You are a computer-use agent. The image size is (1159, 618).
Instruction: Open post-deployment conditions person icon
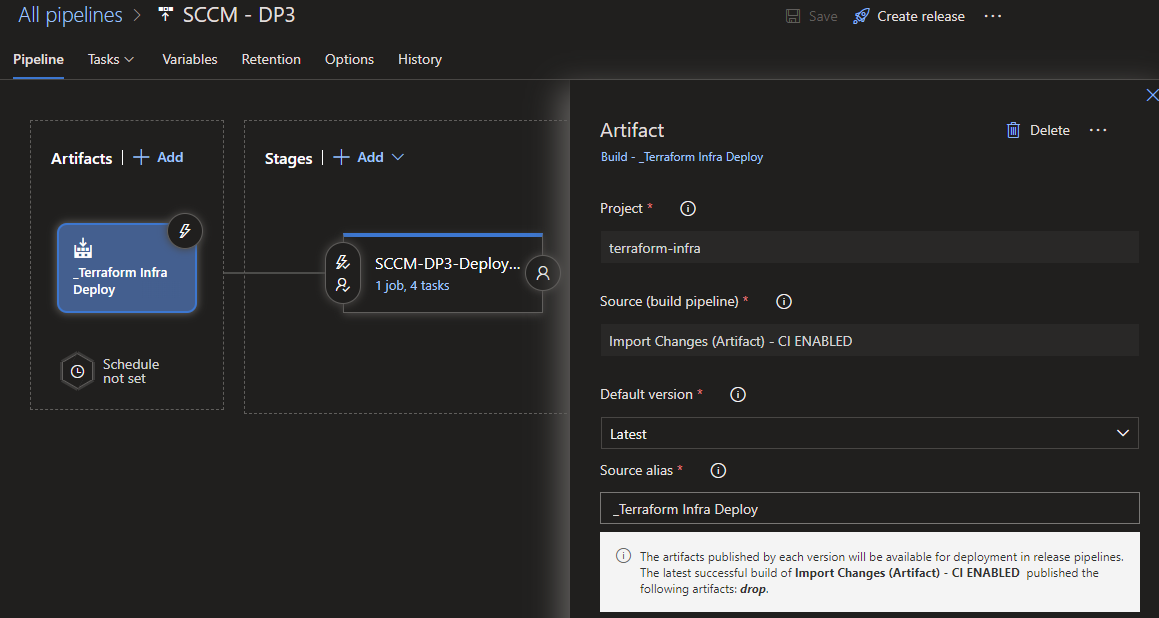pyautogui.click(x=543, y=274)
